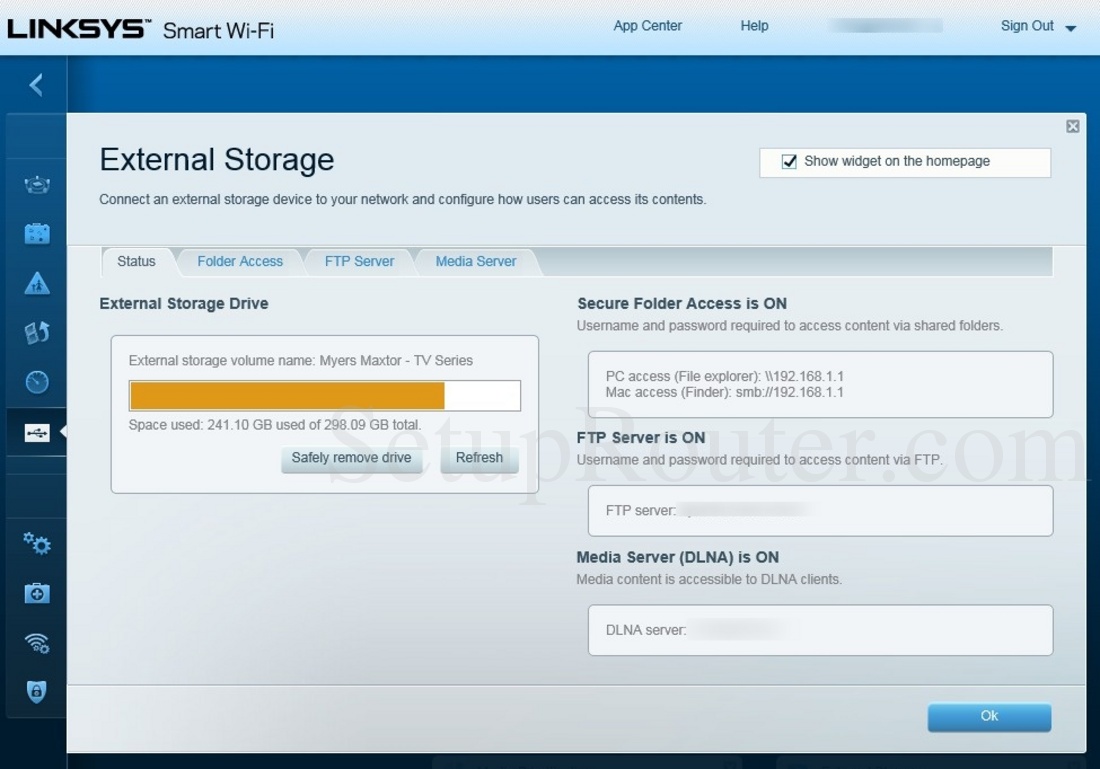Open the Troubleshooting medkit icon
The width and height of the screenshot is (1100, 769).
[37, 593]
